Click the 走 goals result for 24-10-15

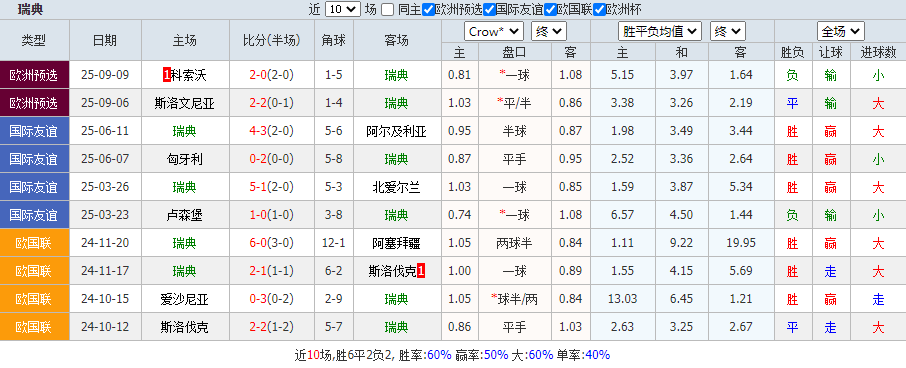pos(878,300)
